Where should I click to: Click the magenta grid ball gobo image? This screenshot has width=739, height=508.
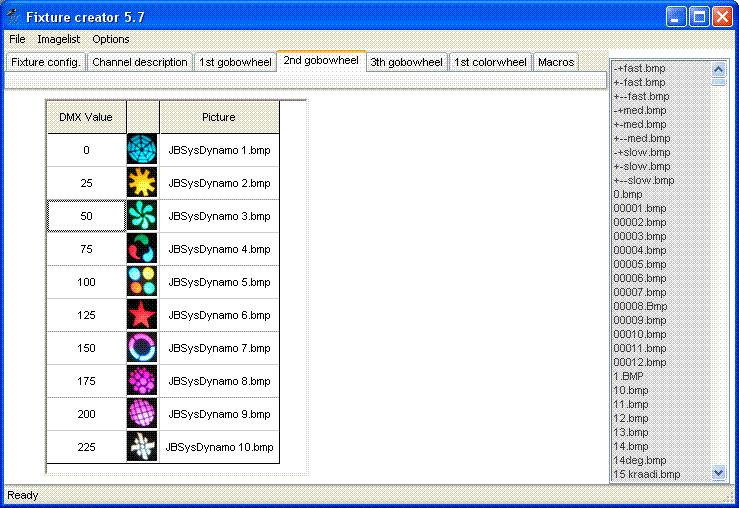pyautogui.click(x=142, y=414)
